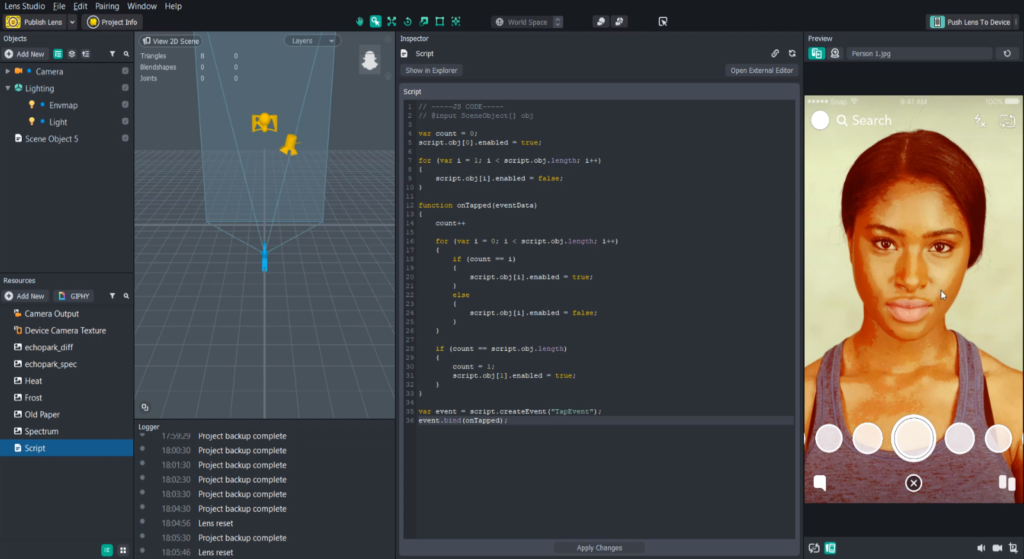Click the reset preview refresh icon

1007,53
